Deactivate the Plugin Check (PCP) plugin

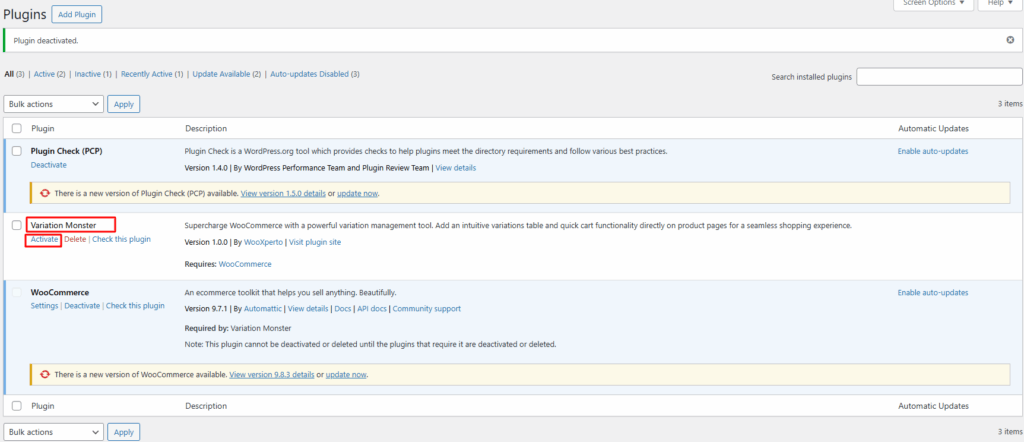coord(48,165)
